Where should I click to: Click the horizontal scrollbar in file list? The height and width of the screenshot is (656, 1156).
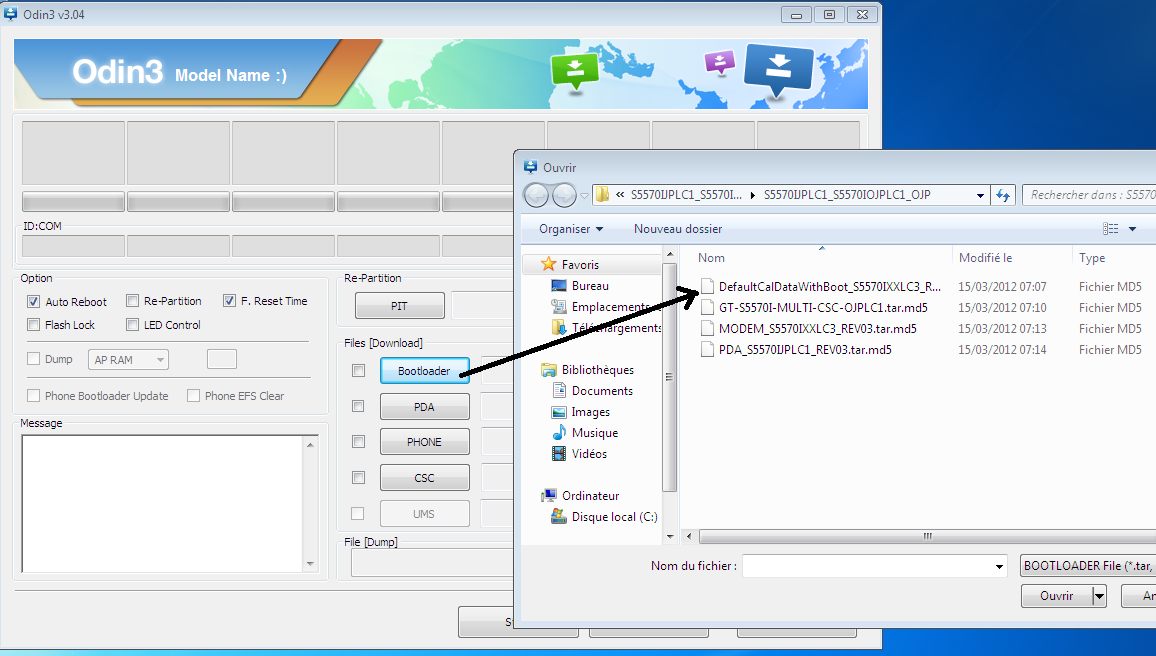coord(927,536)
